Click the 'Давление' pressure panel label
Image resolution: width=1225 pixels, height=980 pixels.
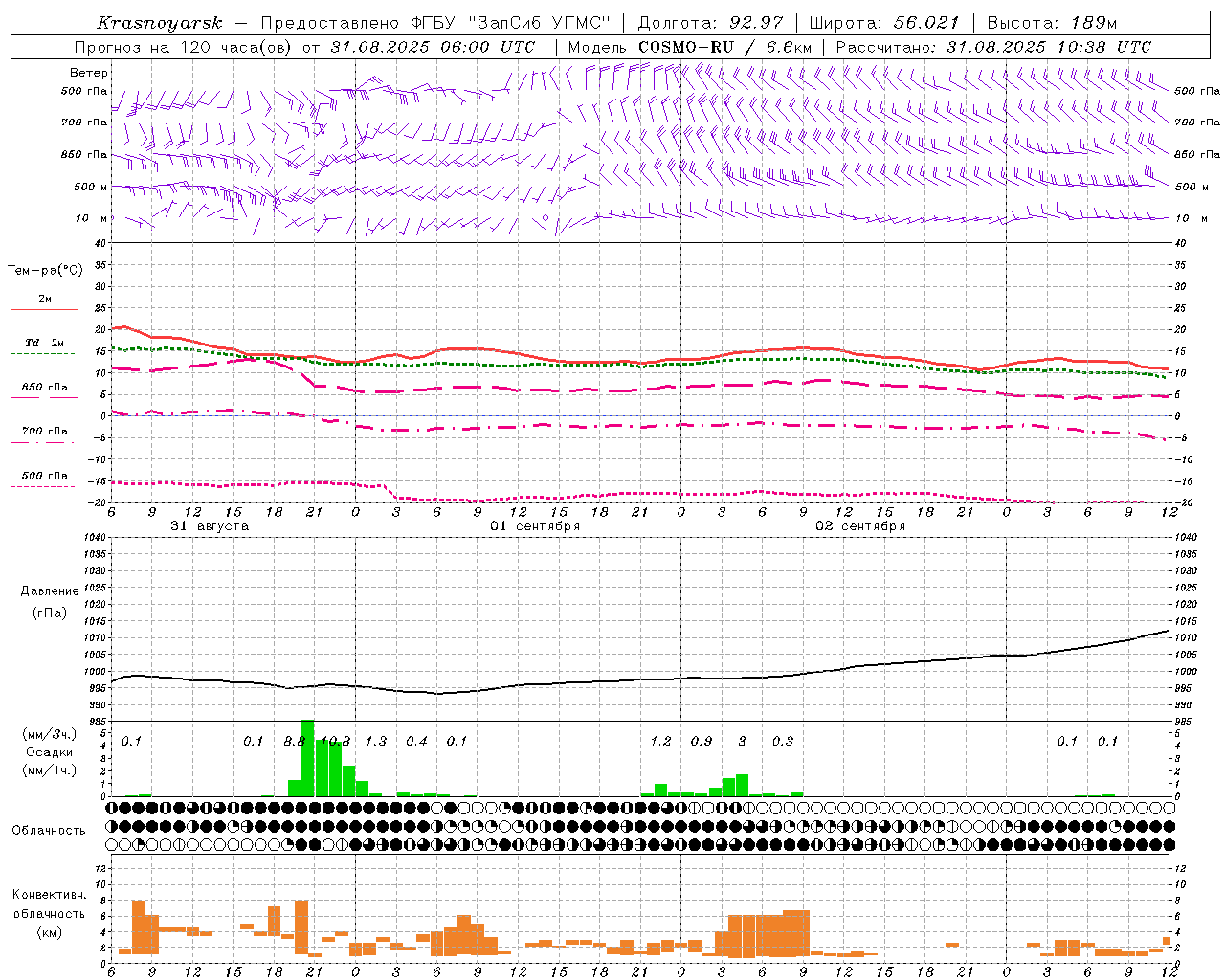point(50,591)
